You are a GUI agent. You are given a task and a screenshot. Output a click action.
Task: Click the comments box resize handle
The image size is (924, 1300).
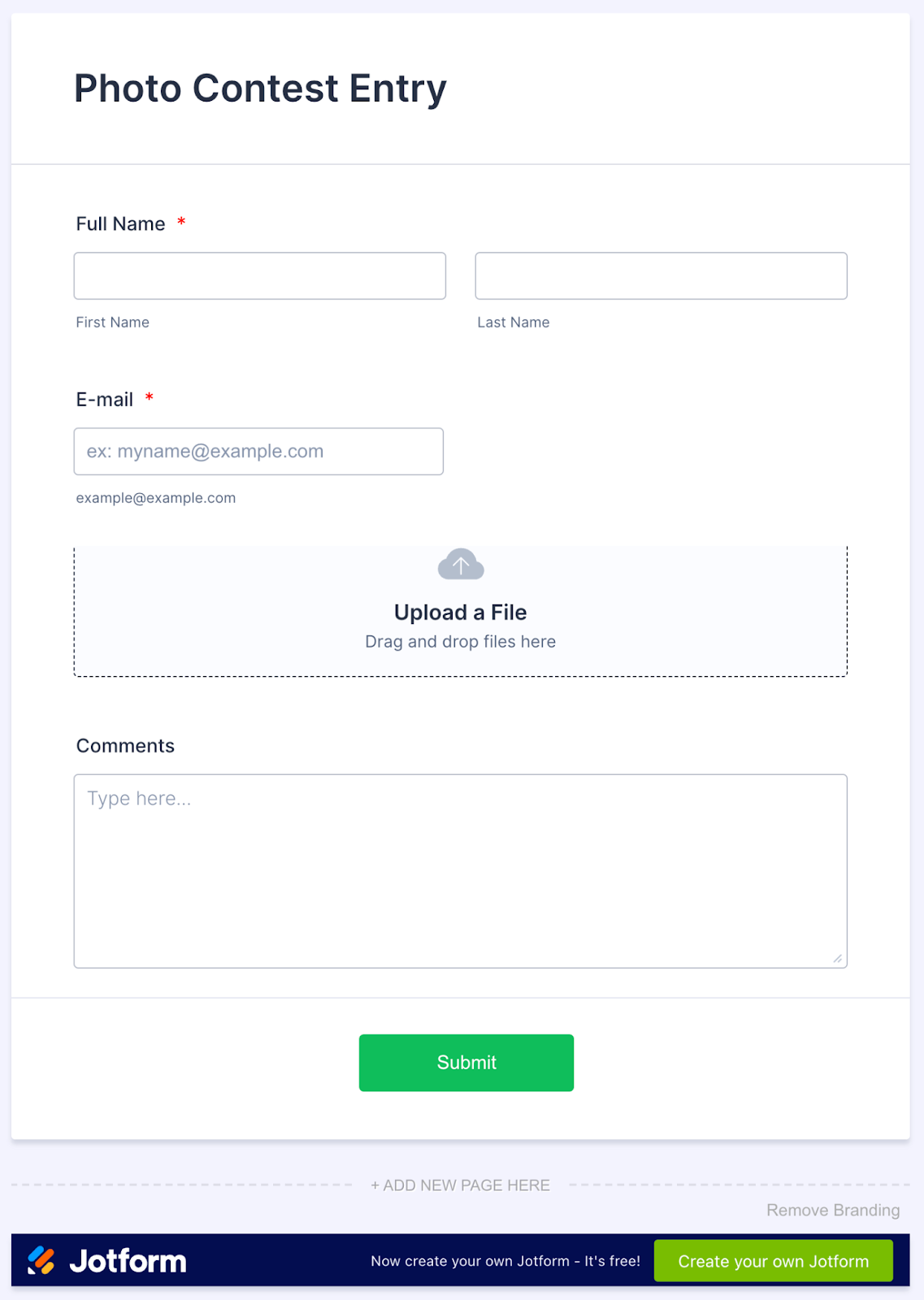point(837,959)
